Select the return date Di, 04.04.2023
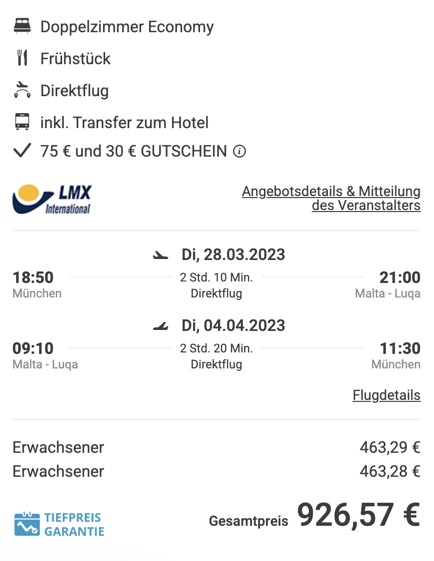Screen dimensions: 434x561 tap(233, 326)
